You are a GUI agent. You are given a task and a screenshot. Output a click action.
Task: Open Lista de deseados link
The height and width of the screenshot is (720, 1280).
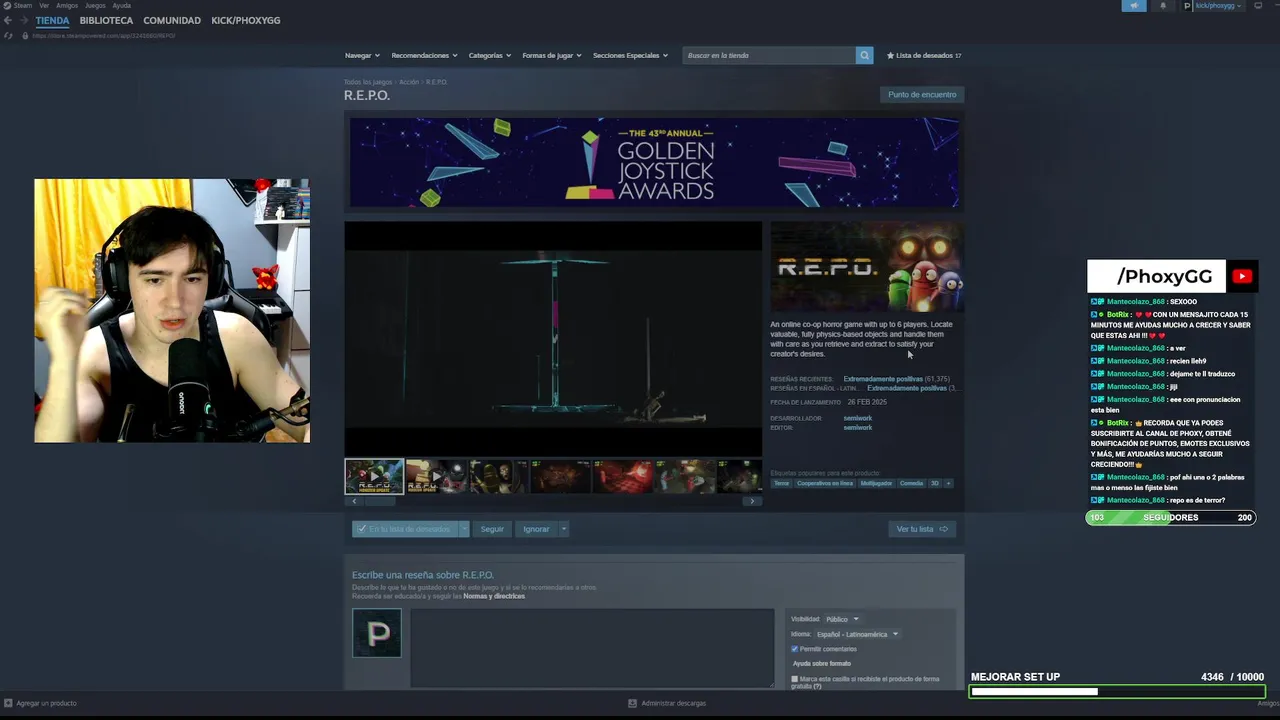[924, 55]
